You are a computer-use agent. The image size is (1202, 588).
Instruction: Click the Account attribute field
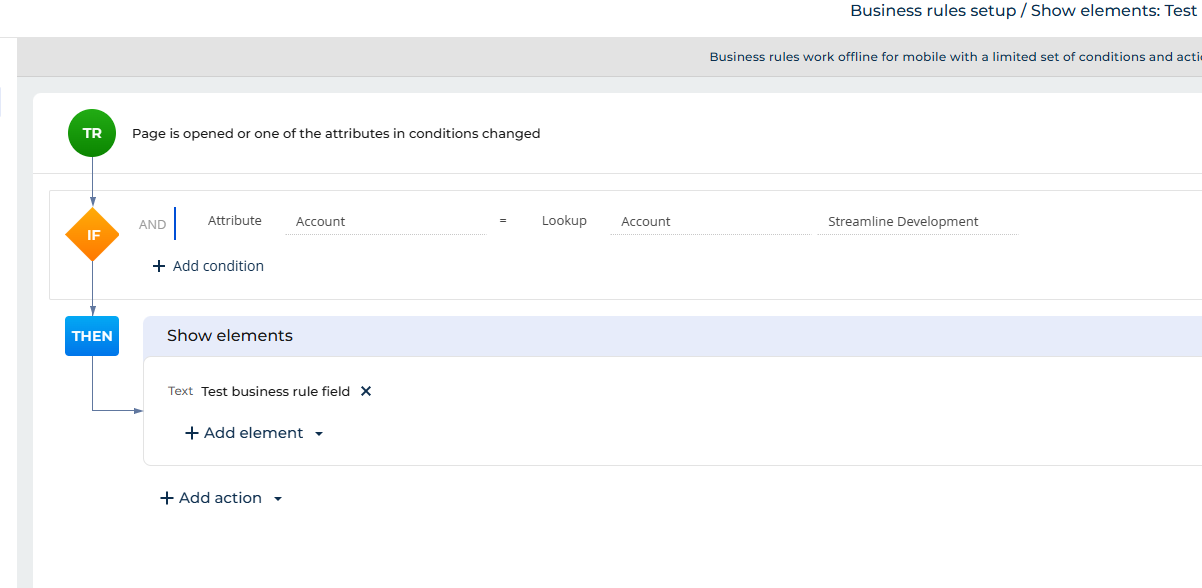point(385,222)
